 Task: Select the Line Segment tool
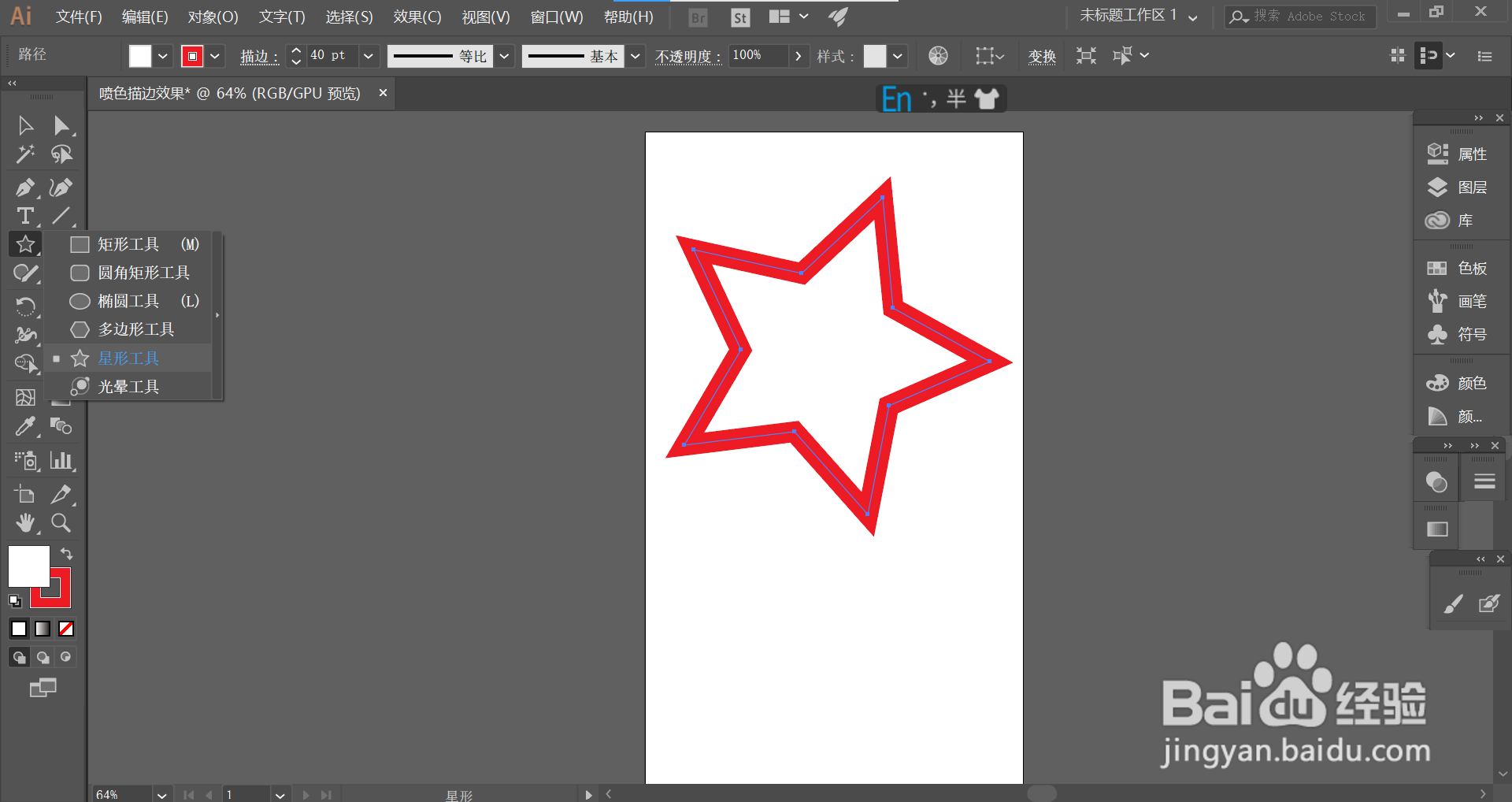61,216
